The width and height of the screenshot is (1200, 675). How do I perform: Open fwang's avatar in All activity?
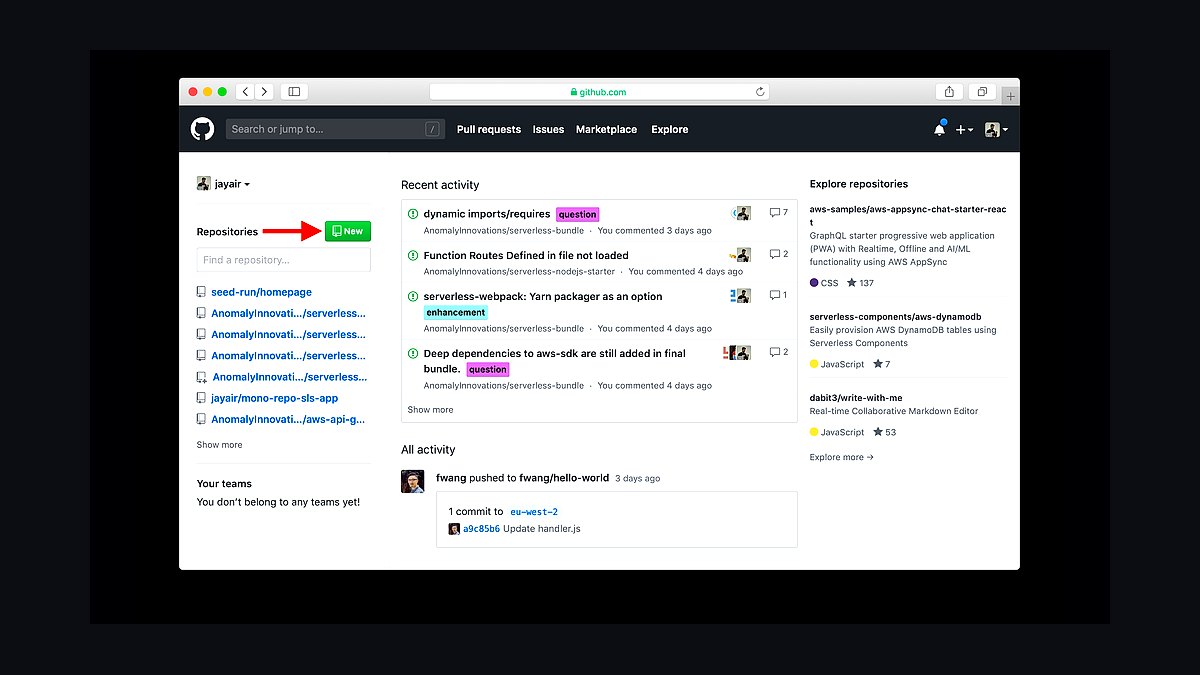(413, 482)
